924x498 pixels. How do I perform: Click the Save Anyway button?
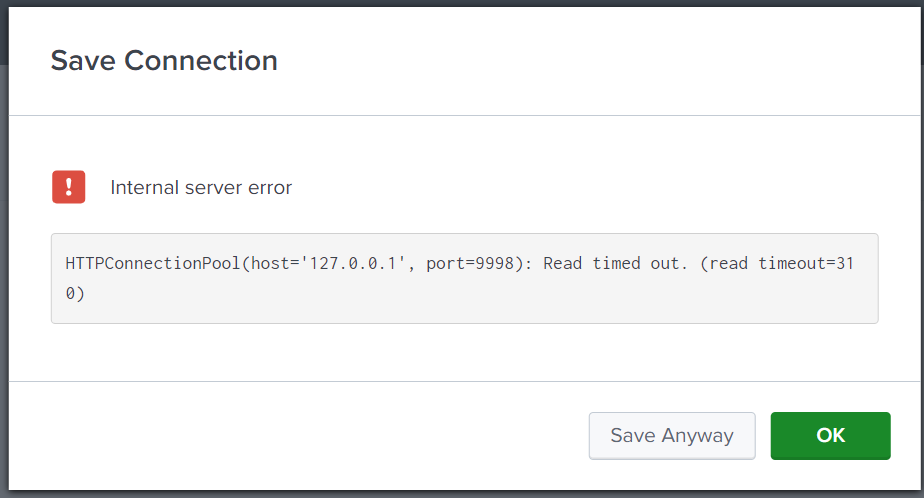tap(672, 436)
